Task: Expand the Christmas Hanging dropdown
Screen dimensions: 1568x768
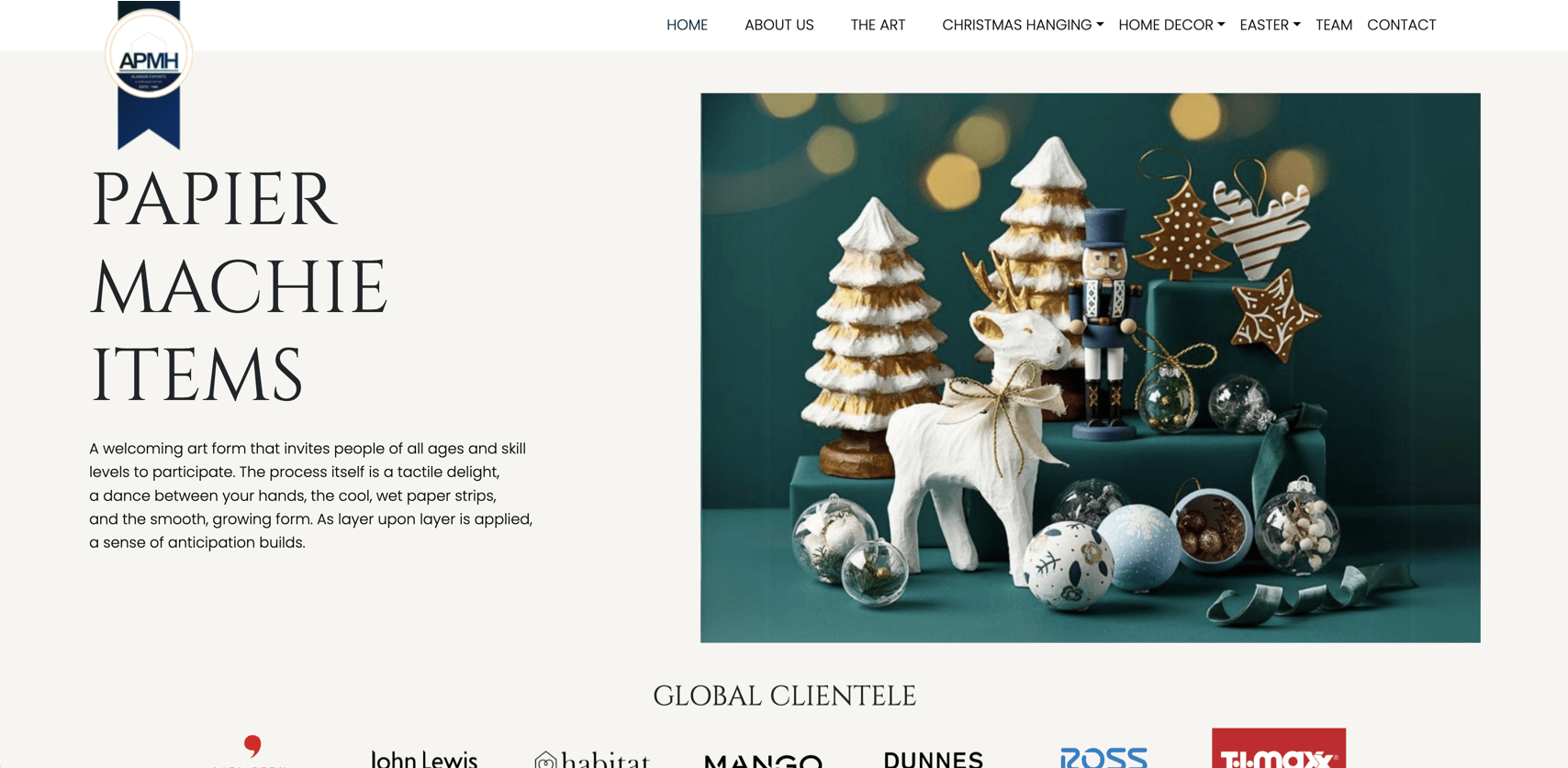Action: pos(1023,25)
